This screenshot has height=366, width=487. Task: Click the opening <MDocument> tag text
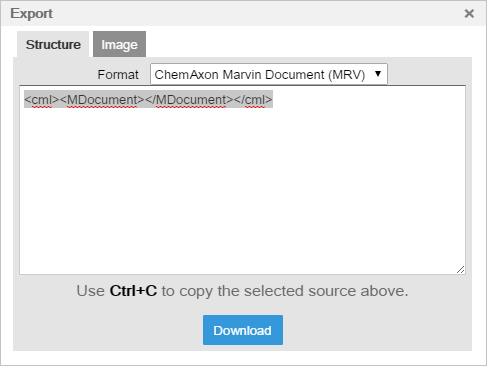point(102,100)
